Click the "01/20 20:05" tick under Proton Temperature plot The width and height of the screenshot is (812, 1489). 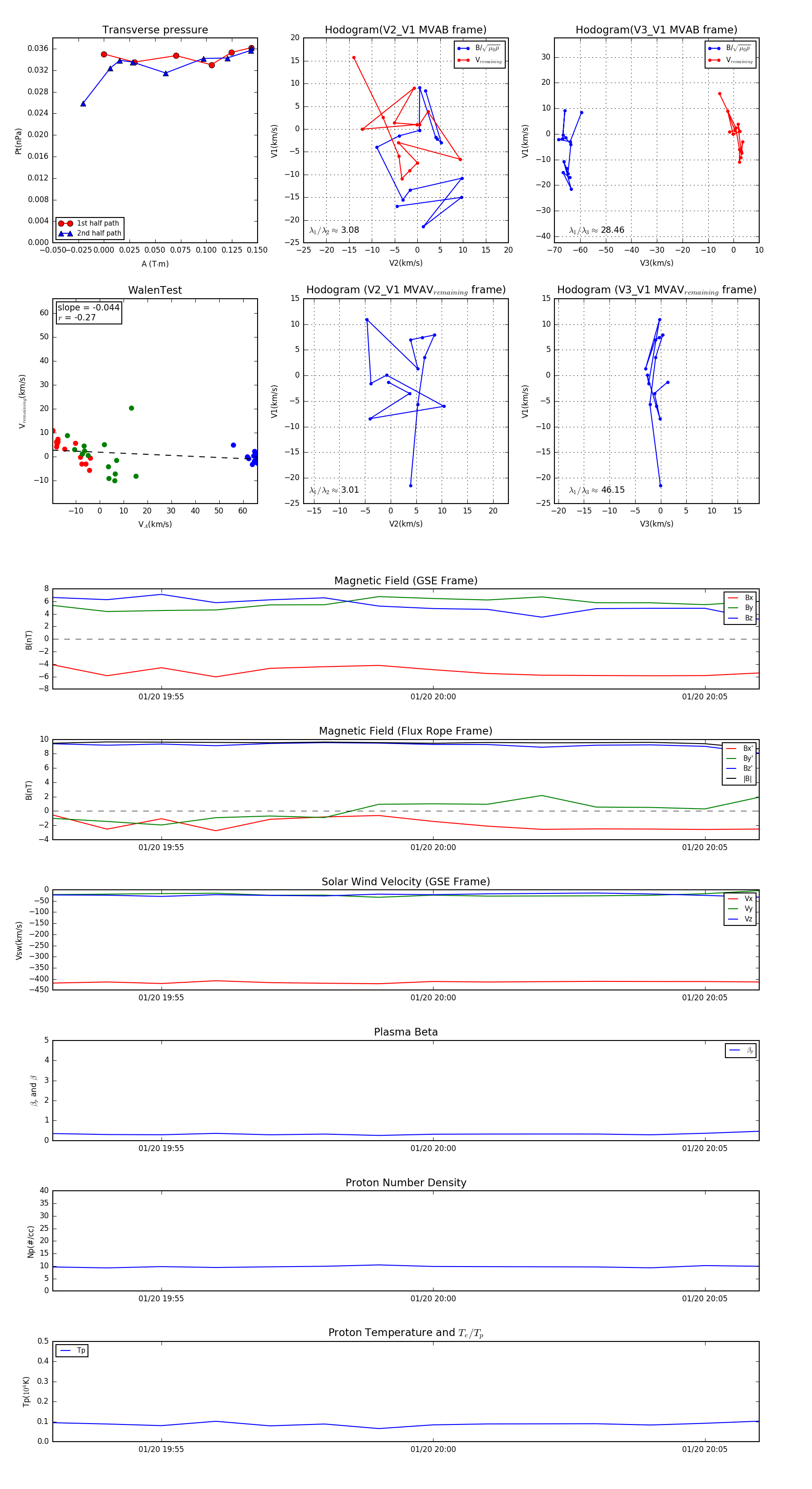[705, 1449]
